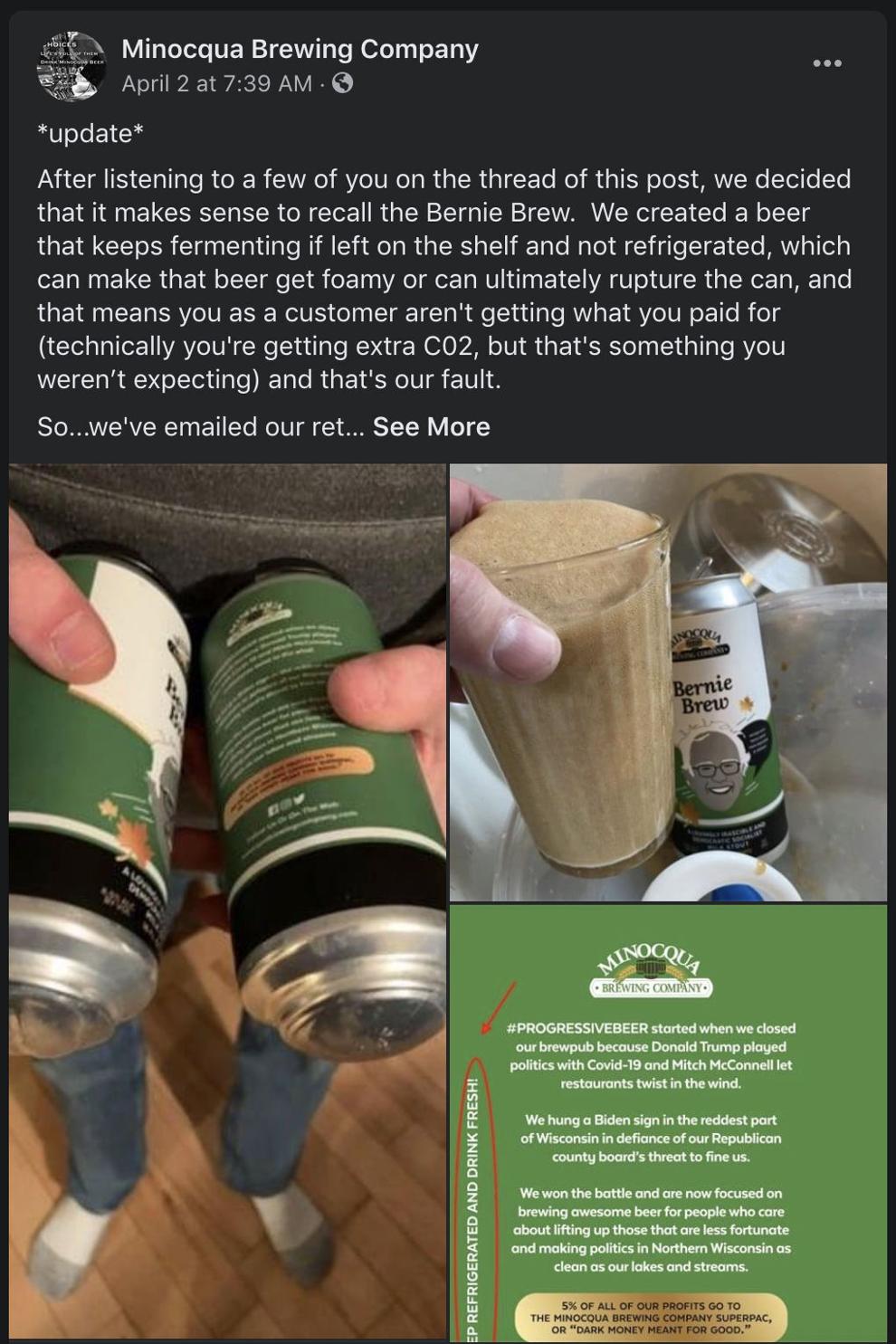Open the photo of two bulging cans

point(227,901)
